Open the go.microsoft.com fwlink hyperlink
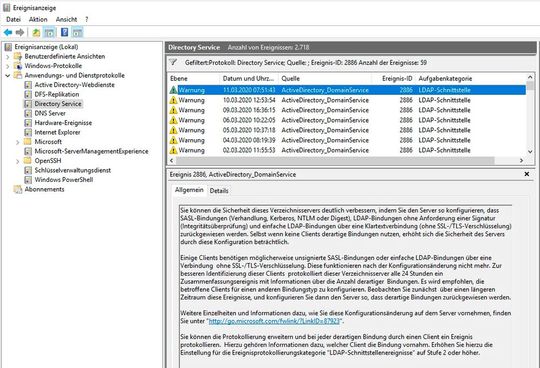This screenshot has height=368, width=540. (274, 321)
